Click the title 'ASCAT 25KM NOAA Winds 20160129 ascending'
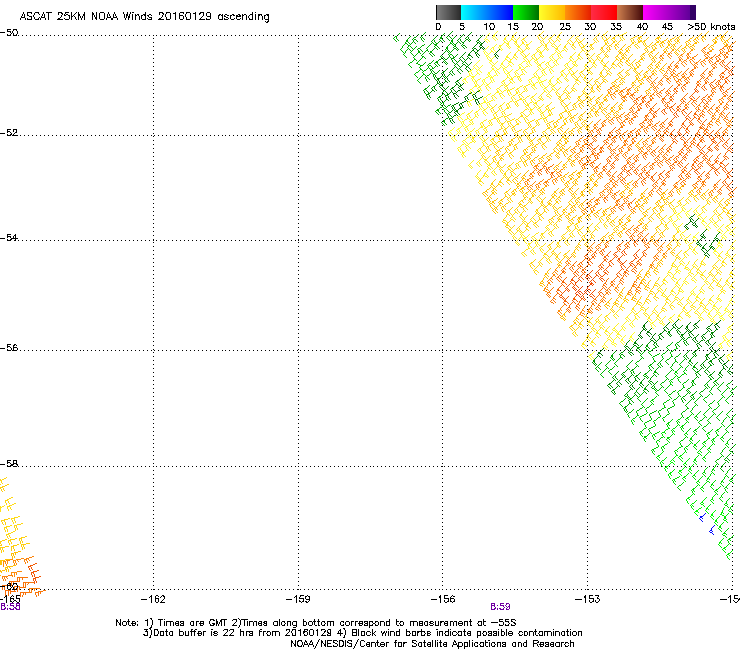The height and width of the screenshot is (650, 740). pyautogui.click(x=144, y=17)
